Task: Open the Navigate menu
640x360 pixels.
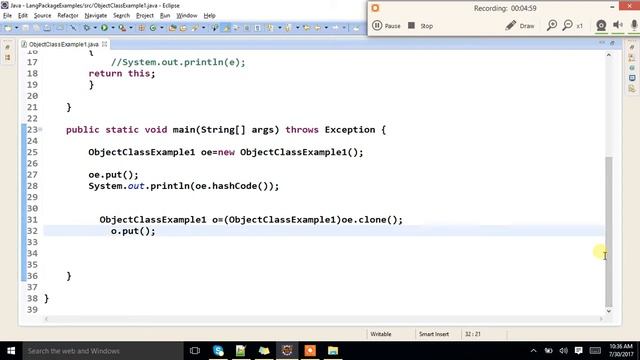Action: tap(96, 16)
